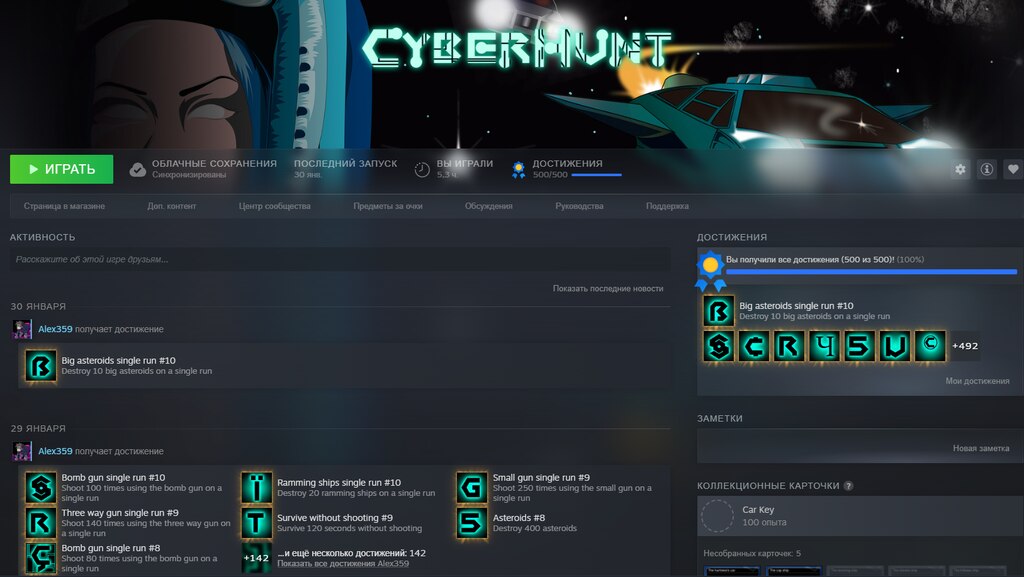
Task: Click the cloud saves status icon
Action: point(138,170)
